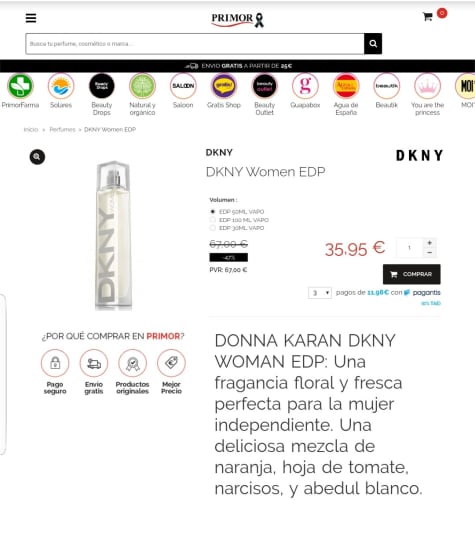
Task: Increase quantity with the plus stepper
Action: tap(430, 243)
